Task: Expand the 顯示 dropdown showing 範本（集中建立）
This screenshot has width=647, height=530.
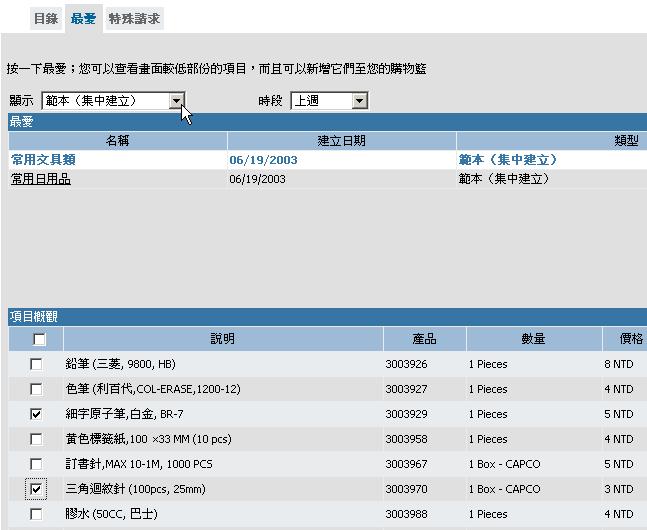Action: 177,101
